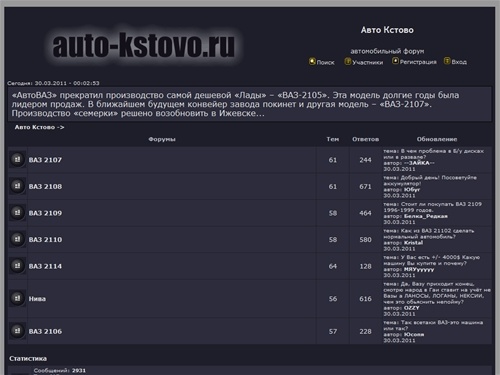Click the forum icon for ВАЗ 2108

click(x=17, y=186)
